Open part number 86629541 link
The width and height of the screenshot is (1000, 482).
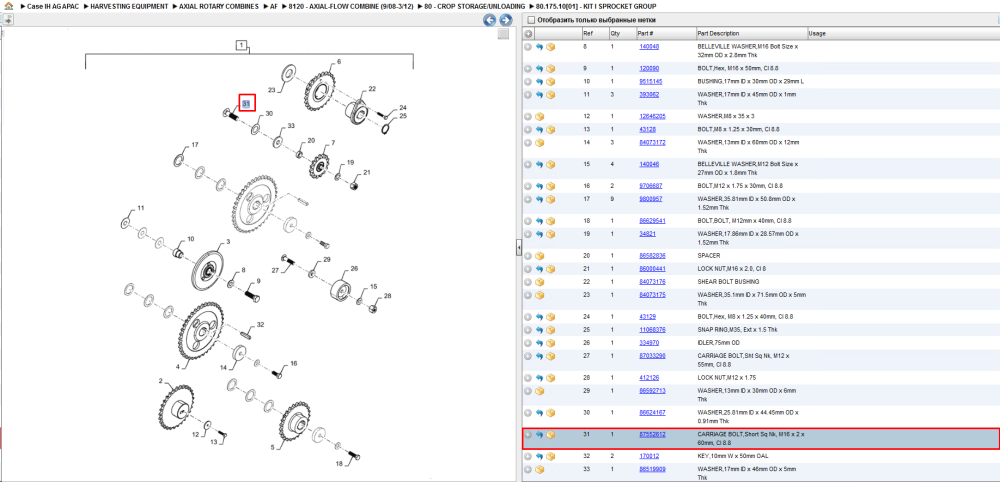tap(652, 221)
